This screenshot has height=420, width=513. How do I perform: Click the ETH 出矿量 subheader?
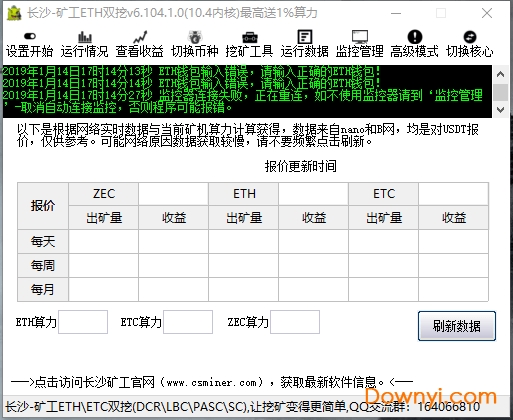244,218
